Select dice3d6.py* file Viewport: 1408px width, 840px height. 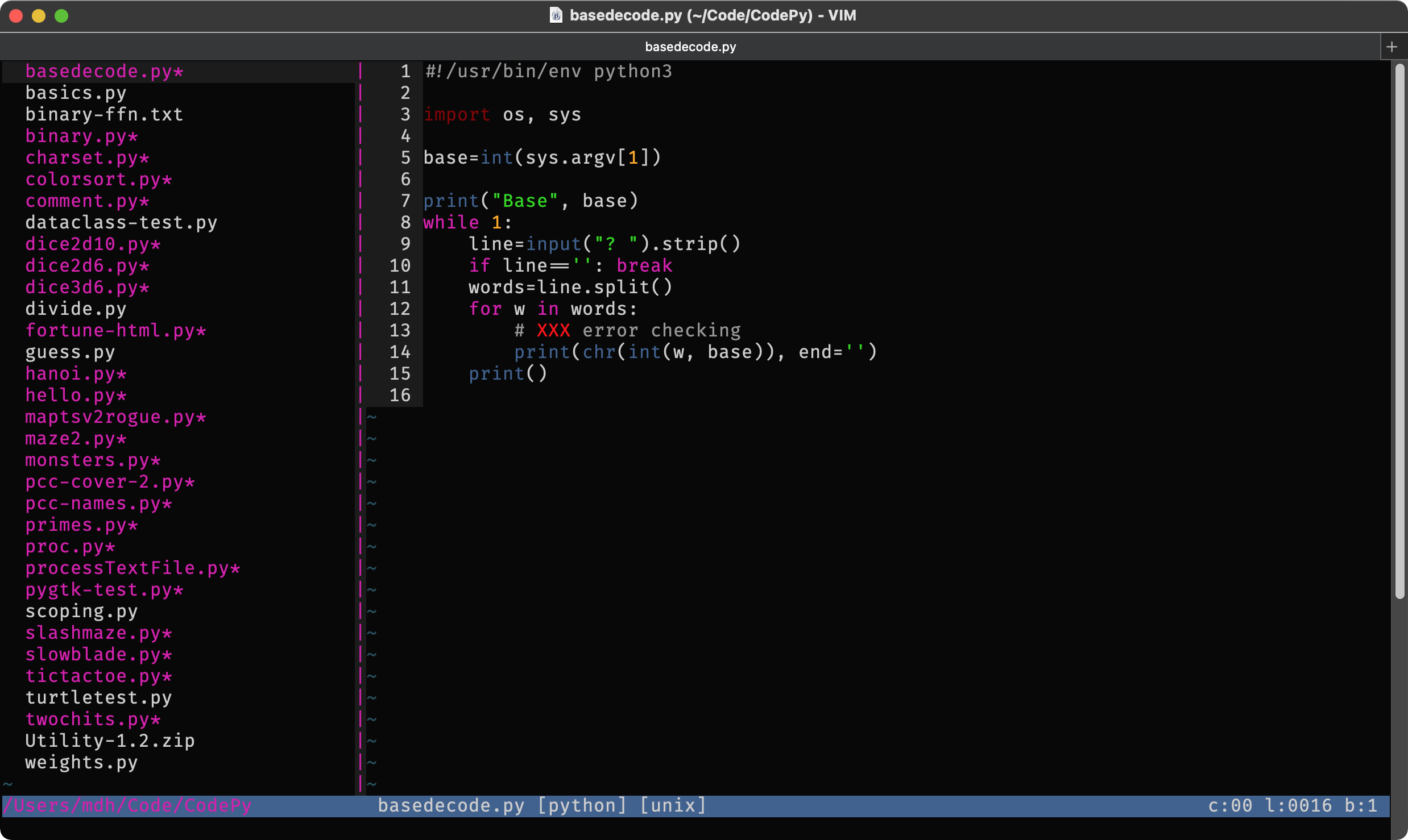tap(87, 287)
